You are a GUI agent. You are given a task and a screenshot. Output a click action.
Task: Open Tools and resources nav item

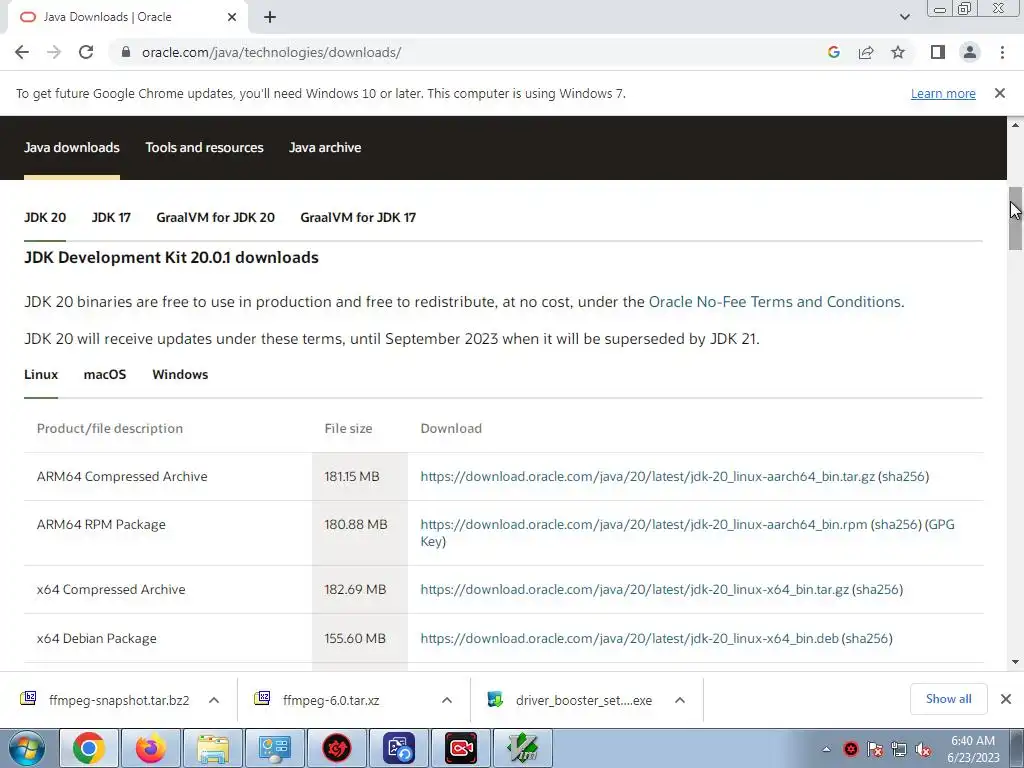204,148
